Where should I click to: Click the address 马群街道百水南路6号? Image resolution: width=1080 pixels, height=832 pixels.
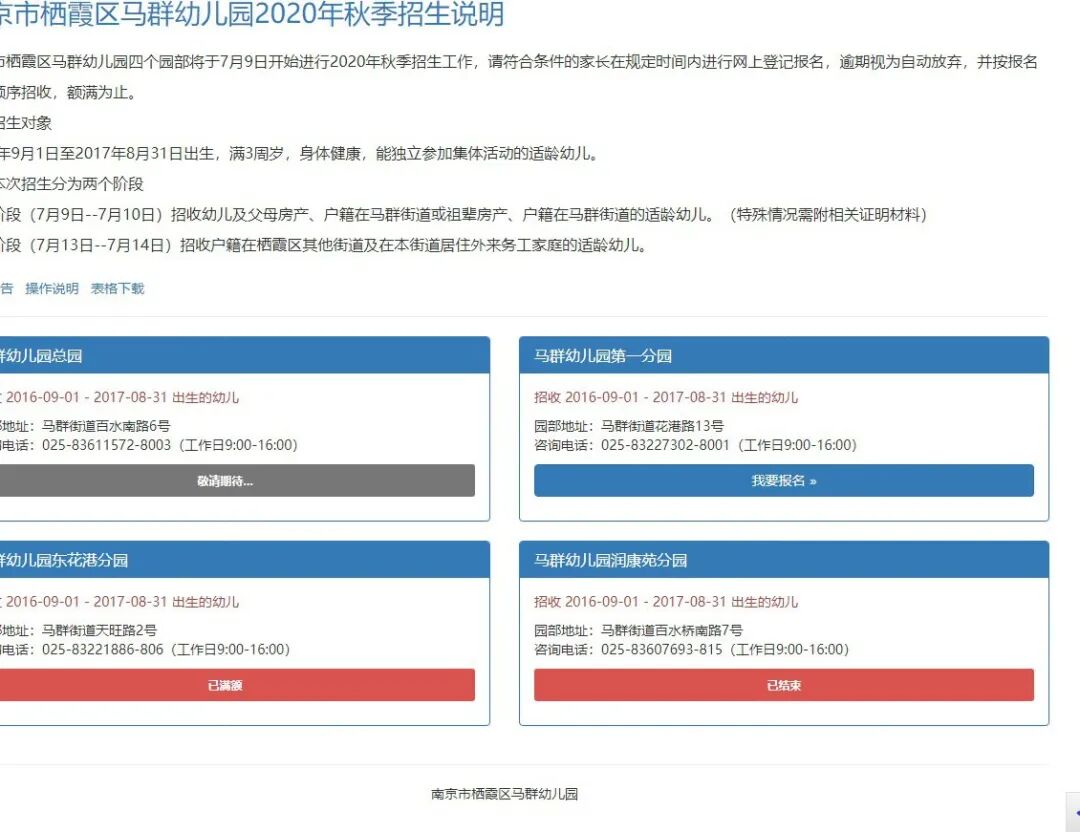tap(106, 426)
